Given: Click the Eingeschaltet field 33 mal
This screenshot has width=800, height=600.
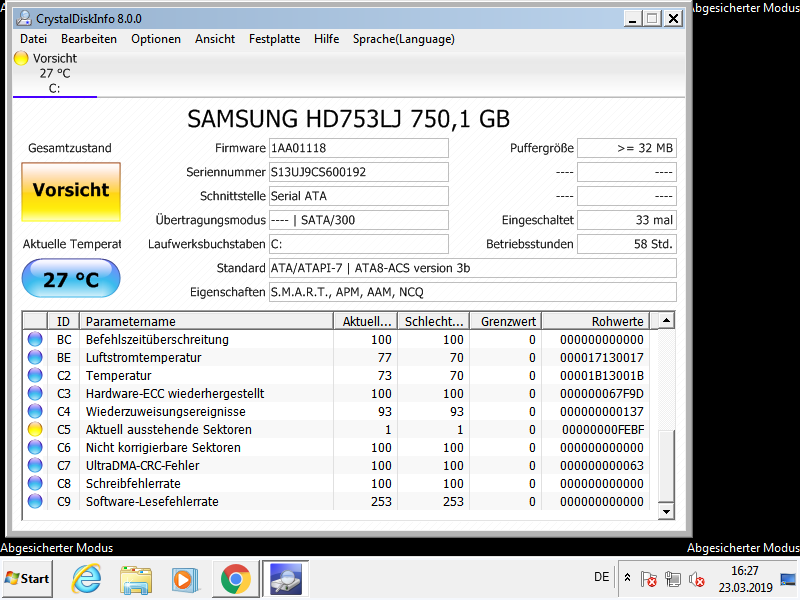Looking at the screenshot, I should pyautogui.click(x=627, y=220).
